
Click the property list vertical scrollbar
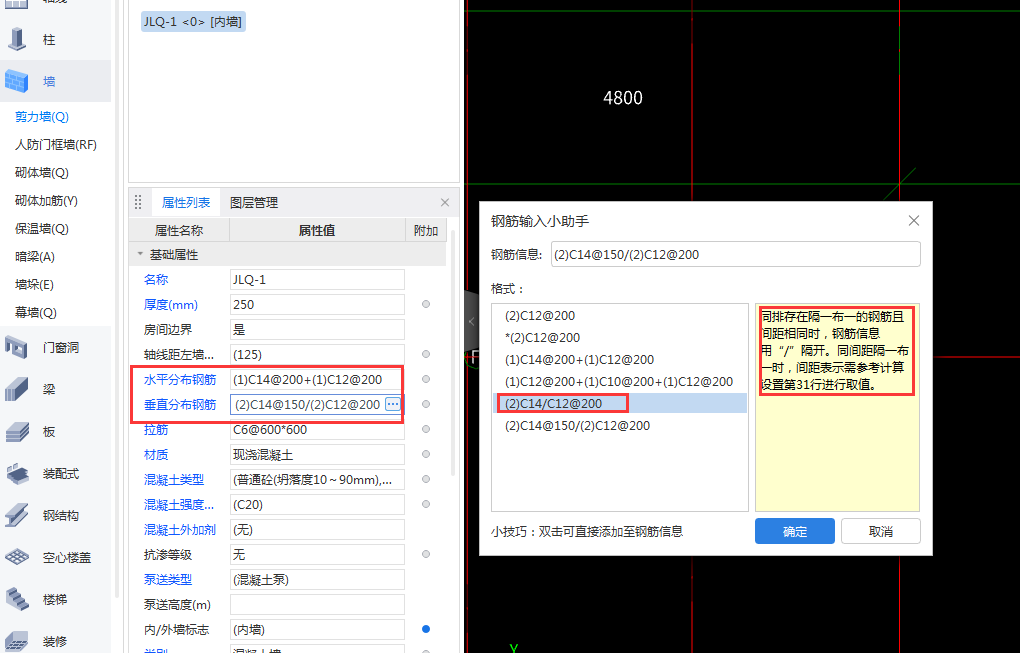point(453,354)
